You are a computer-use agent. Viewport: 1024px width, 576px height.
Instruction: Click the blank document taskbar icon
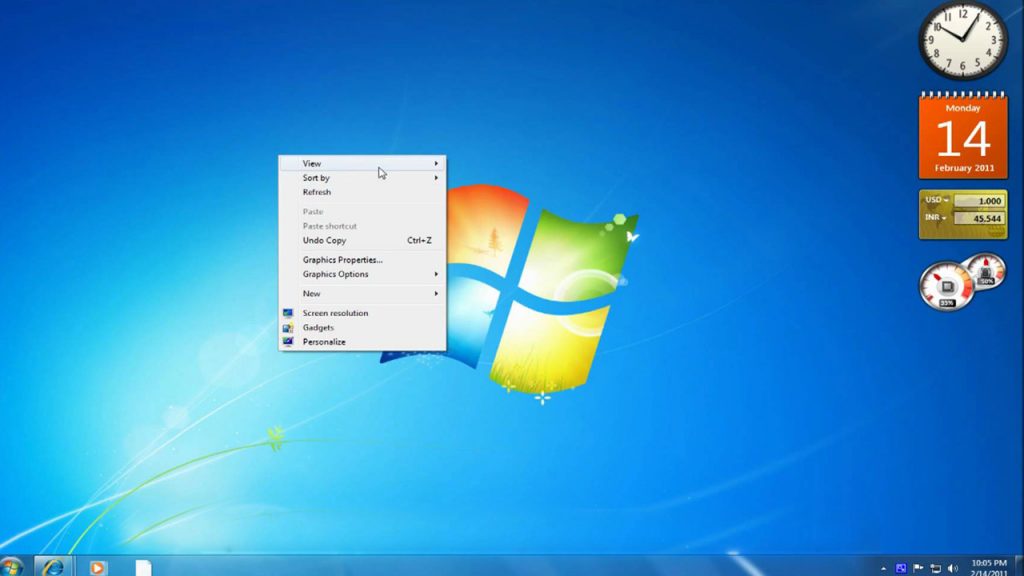point(143,567)
